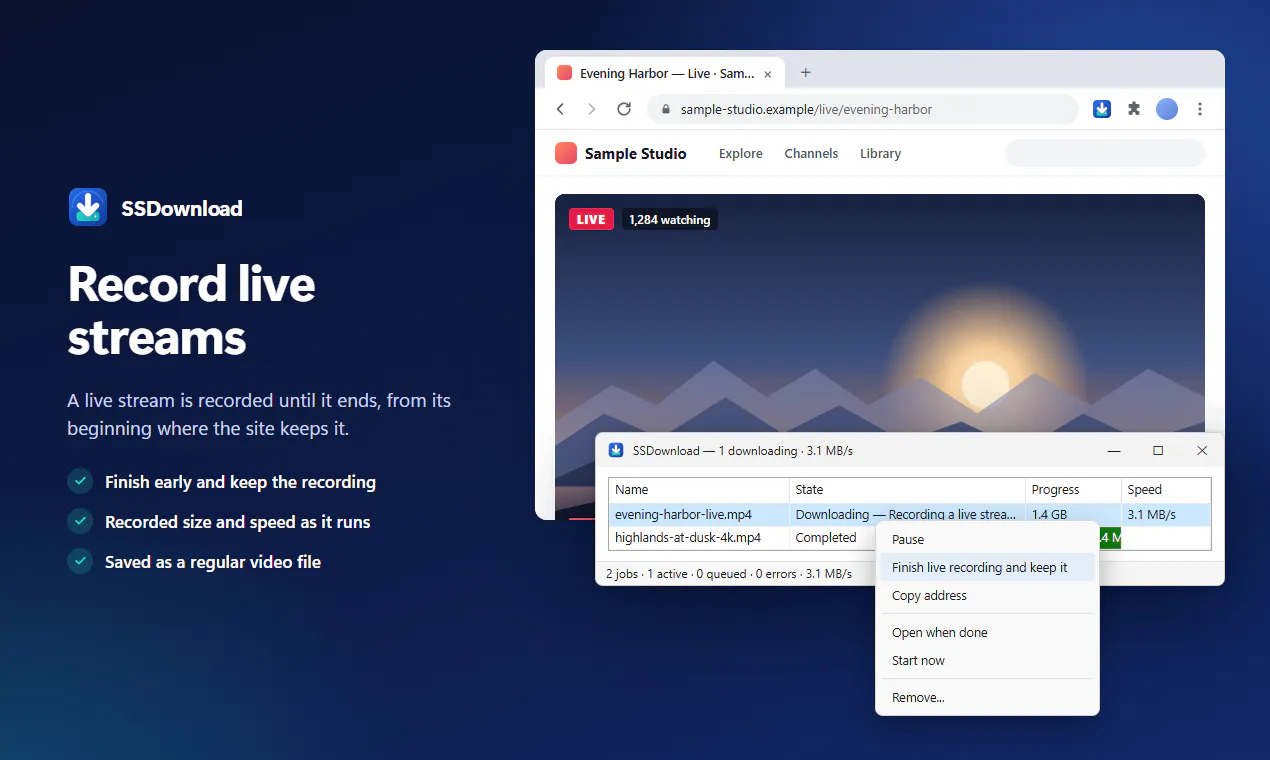Open the browser profile avatar
This screenshot has height=760, width=1270.
tap(1167, 109)
